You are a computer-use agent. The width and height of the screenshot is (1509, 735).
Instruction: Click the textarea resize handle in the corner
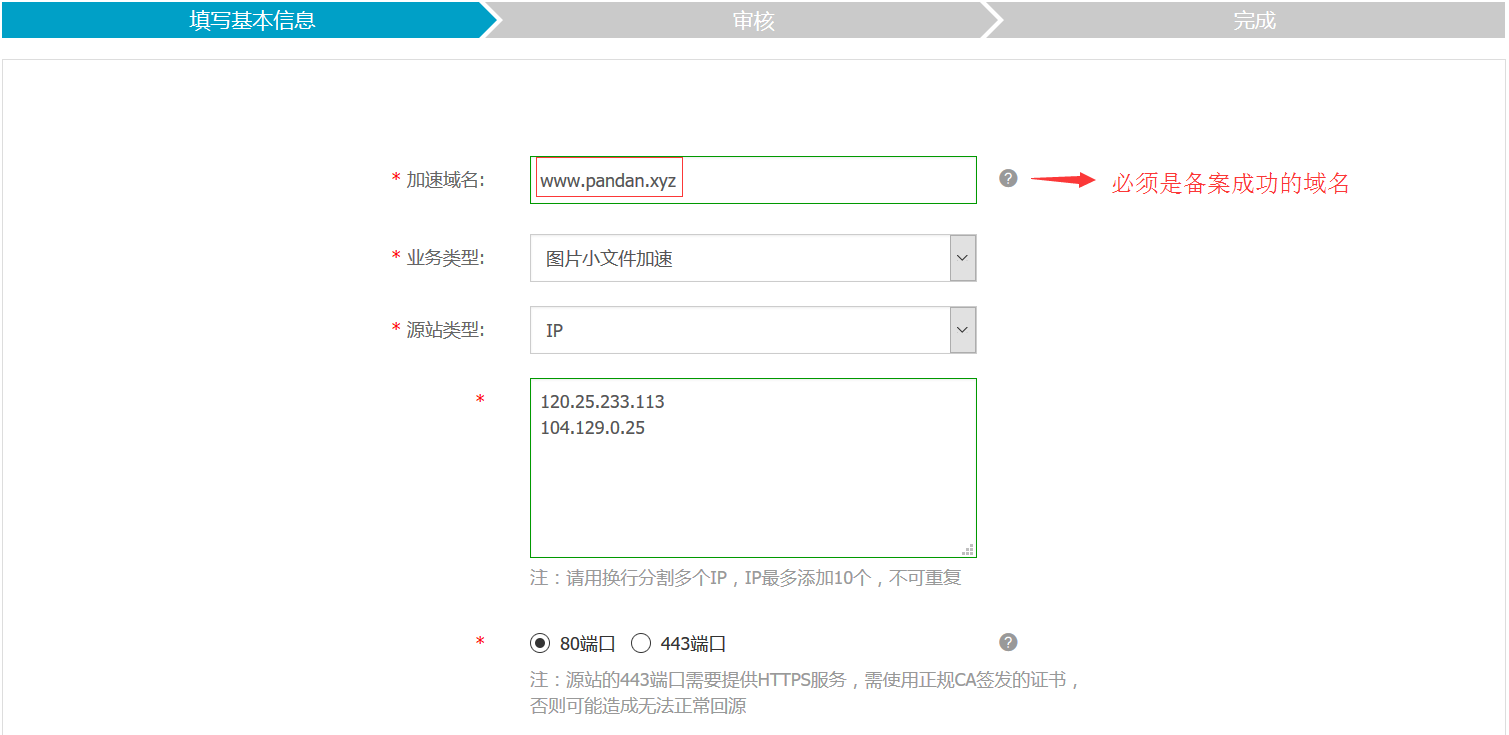[968, 549]
